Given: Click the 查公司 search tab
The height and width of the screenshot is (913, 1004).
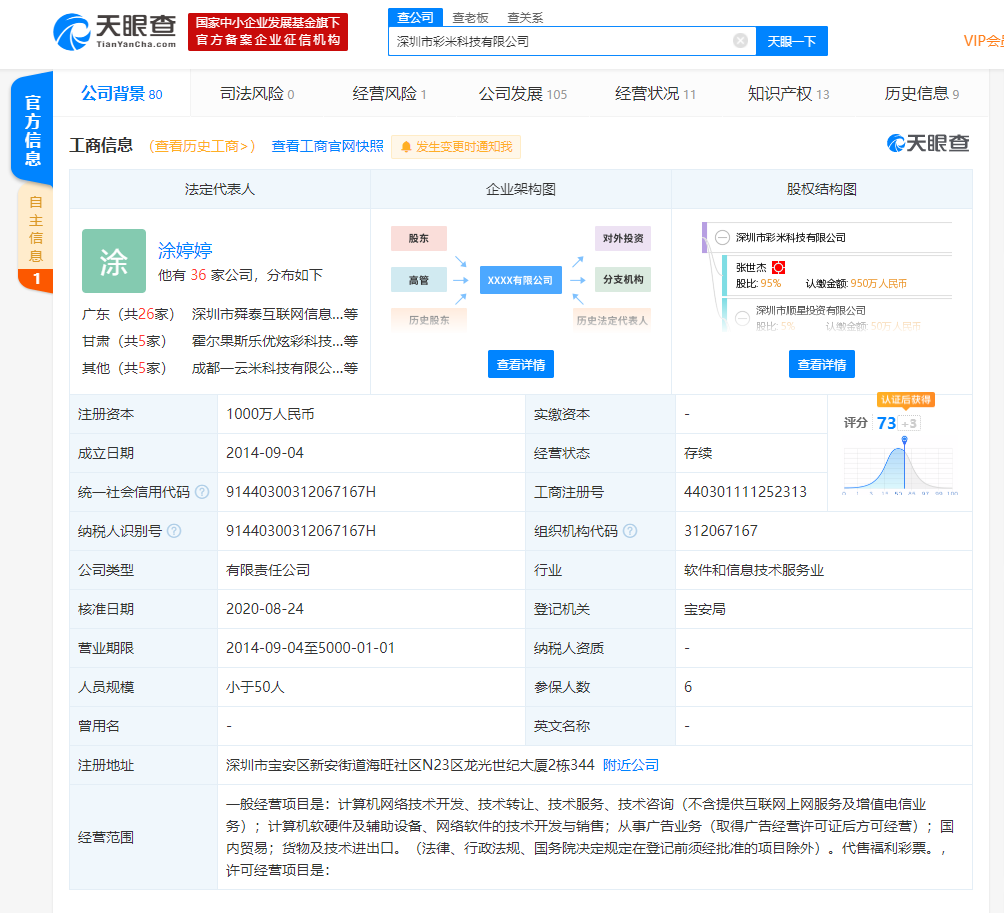Looking at the screenshot, I should pos(415,17).
